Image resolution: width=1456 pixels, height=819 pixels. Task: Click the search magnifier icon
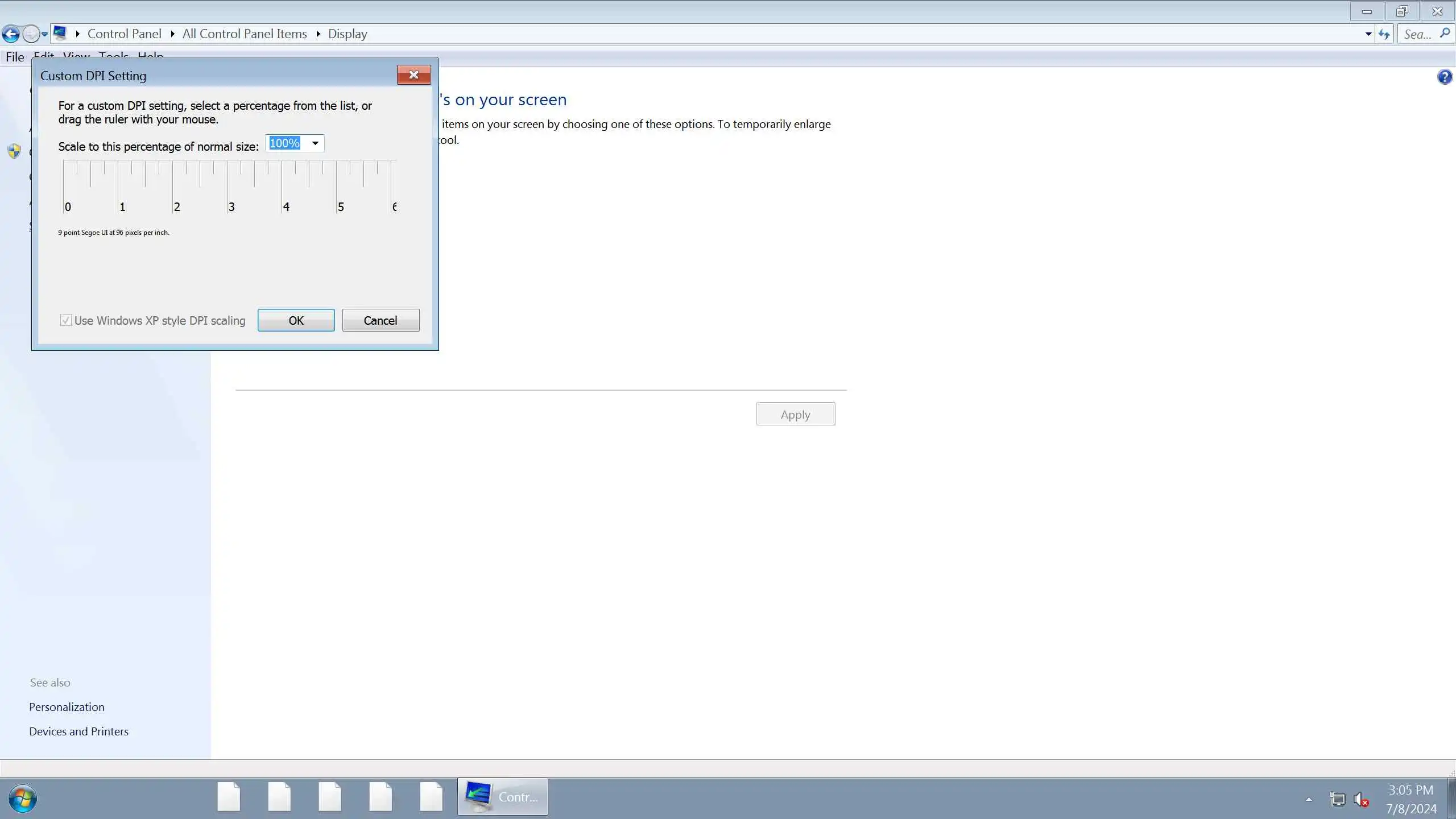(1445, 34)
